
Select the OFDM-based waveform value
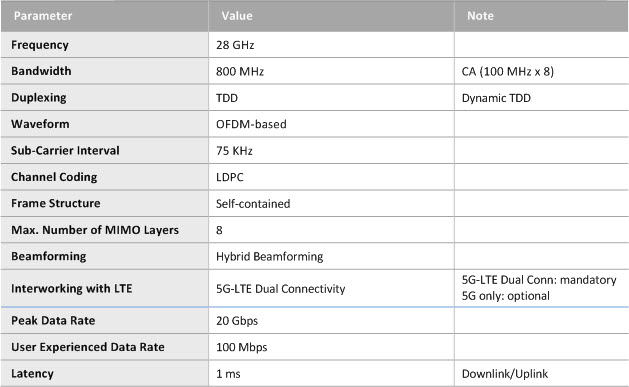(x=251, y=124)
